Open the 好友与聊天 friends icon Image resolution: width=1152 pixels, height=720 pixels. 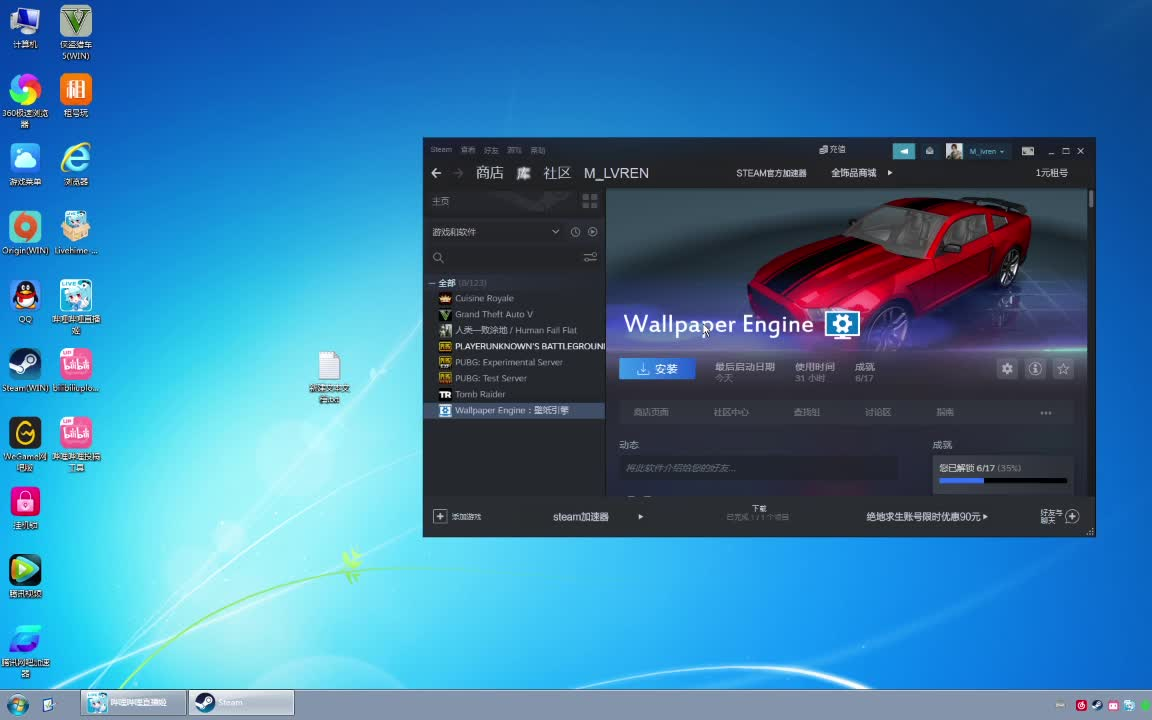point(1071,515)
